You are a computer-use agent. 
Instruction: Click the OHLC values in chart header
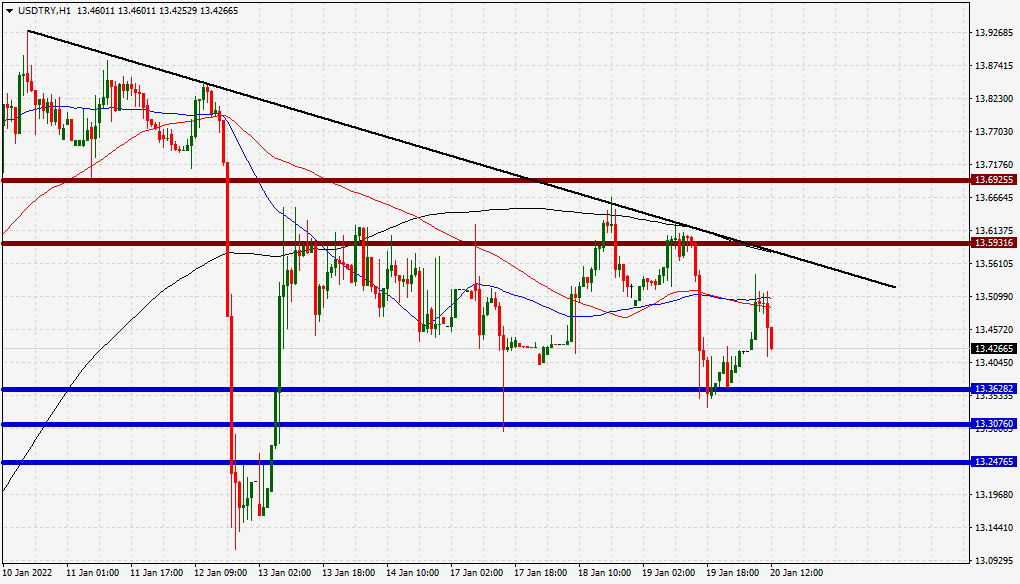157,11
